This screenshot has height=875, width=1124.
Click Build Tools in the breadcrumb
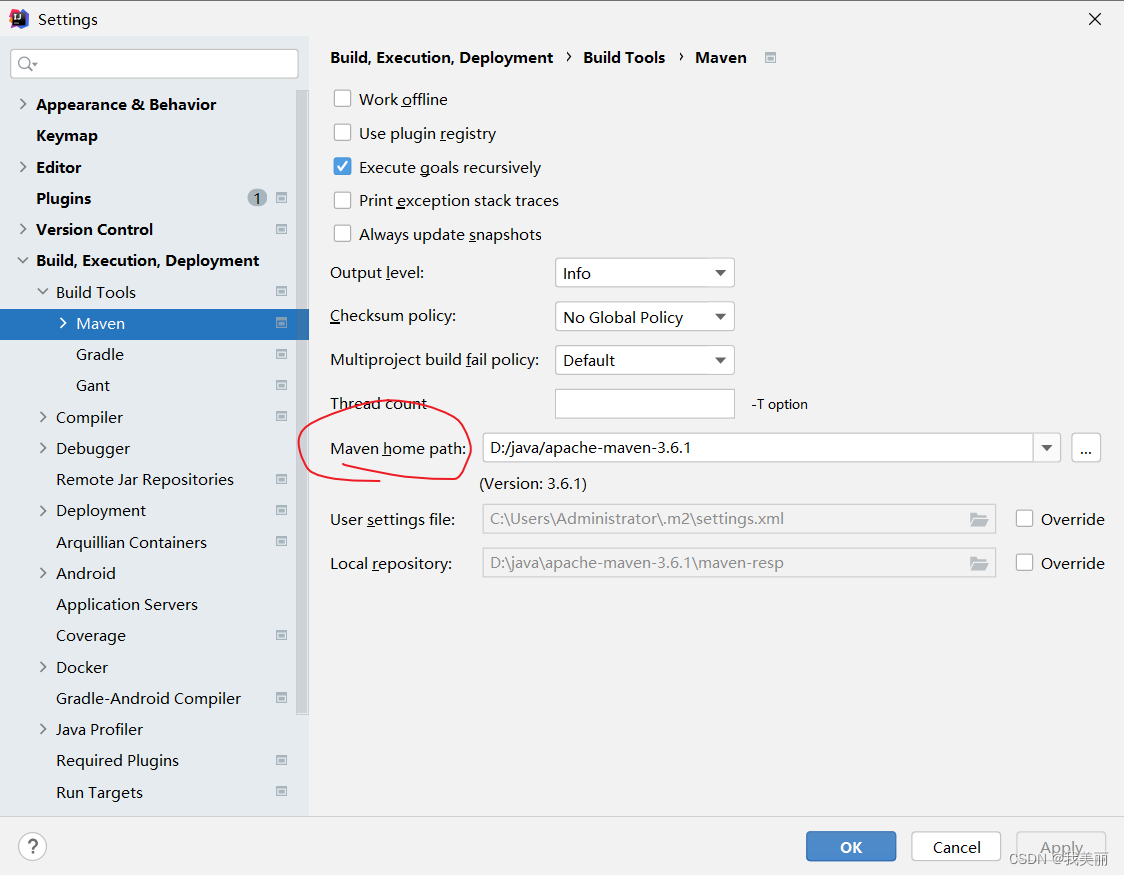click(x=624, y=57)
